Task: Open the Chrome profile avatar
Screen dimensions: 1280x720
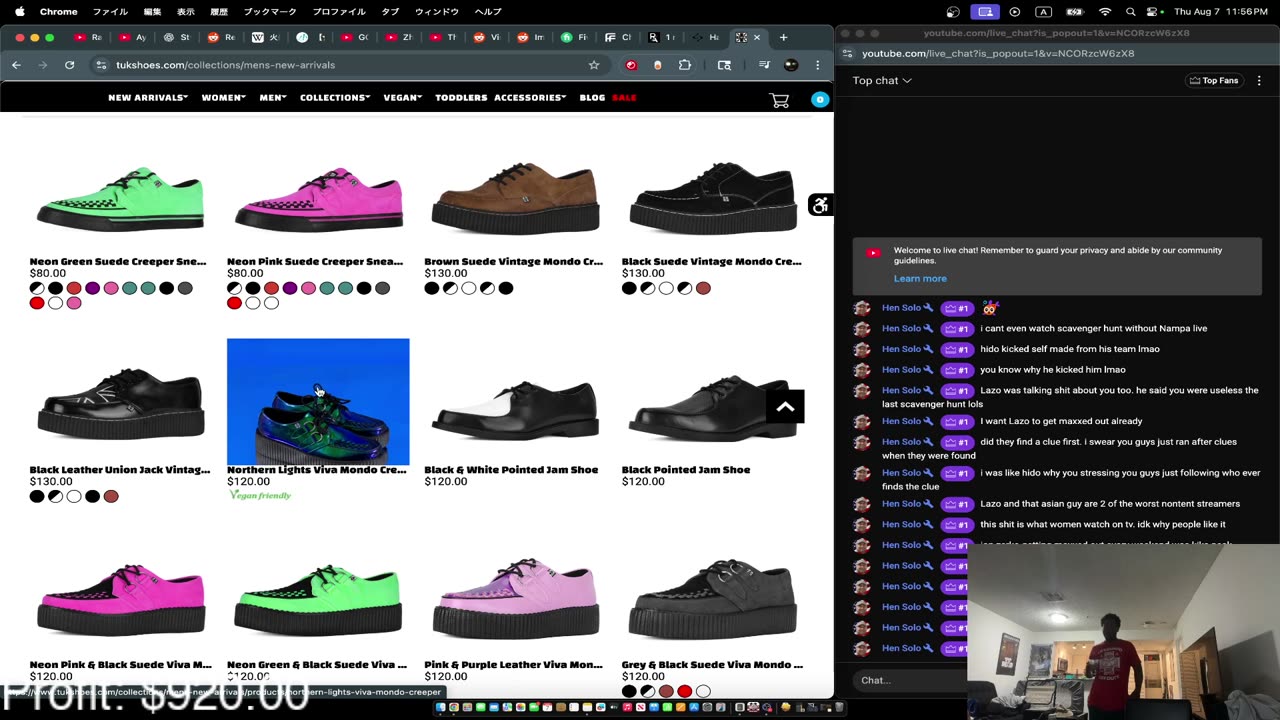Action: coord(791,65)
